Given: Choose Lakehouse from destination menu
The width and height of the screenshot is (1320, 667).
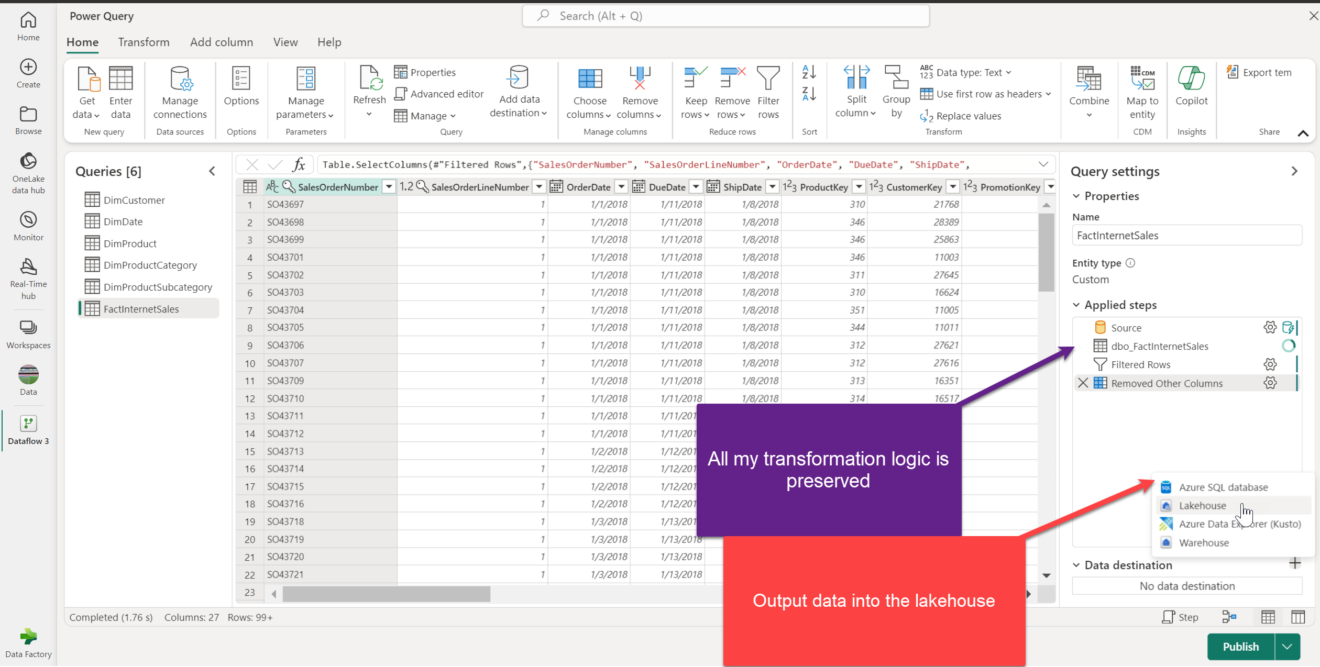Looking at the screenshot, I should click(x=1202, y=506).
